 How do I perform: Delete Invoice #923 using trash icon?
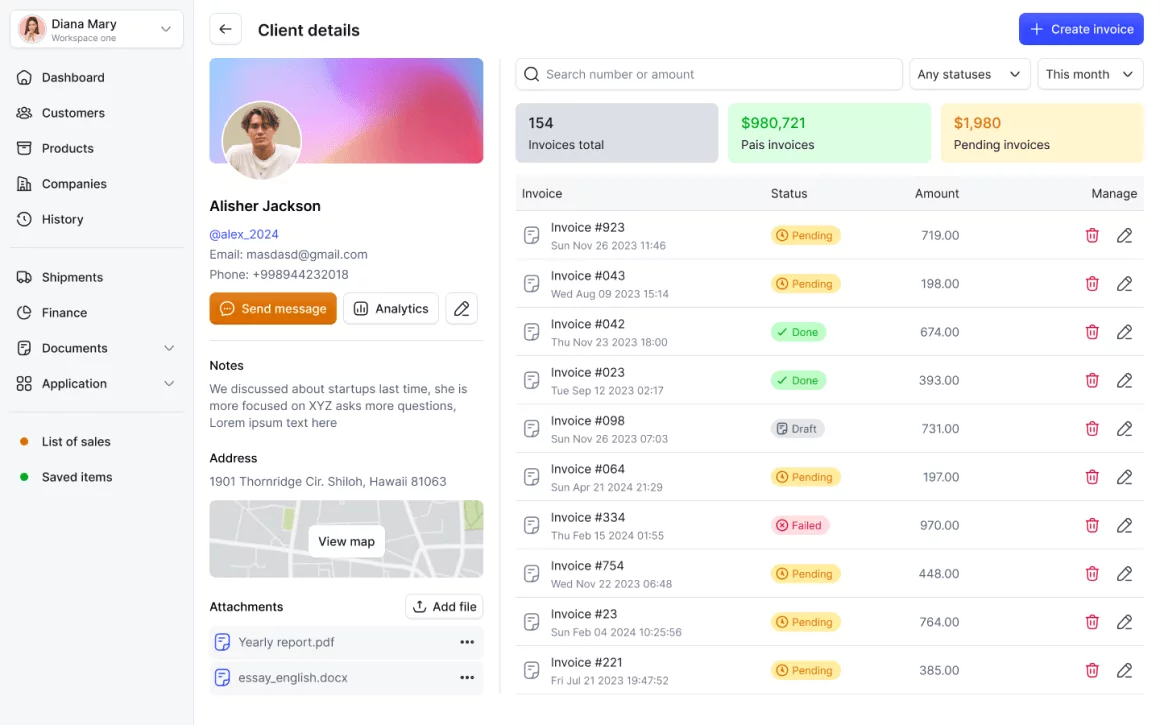pos(1092,235)
